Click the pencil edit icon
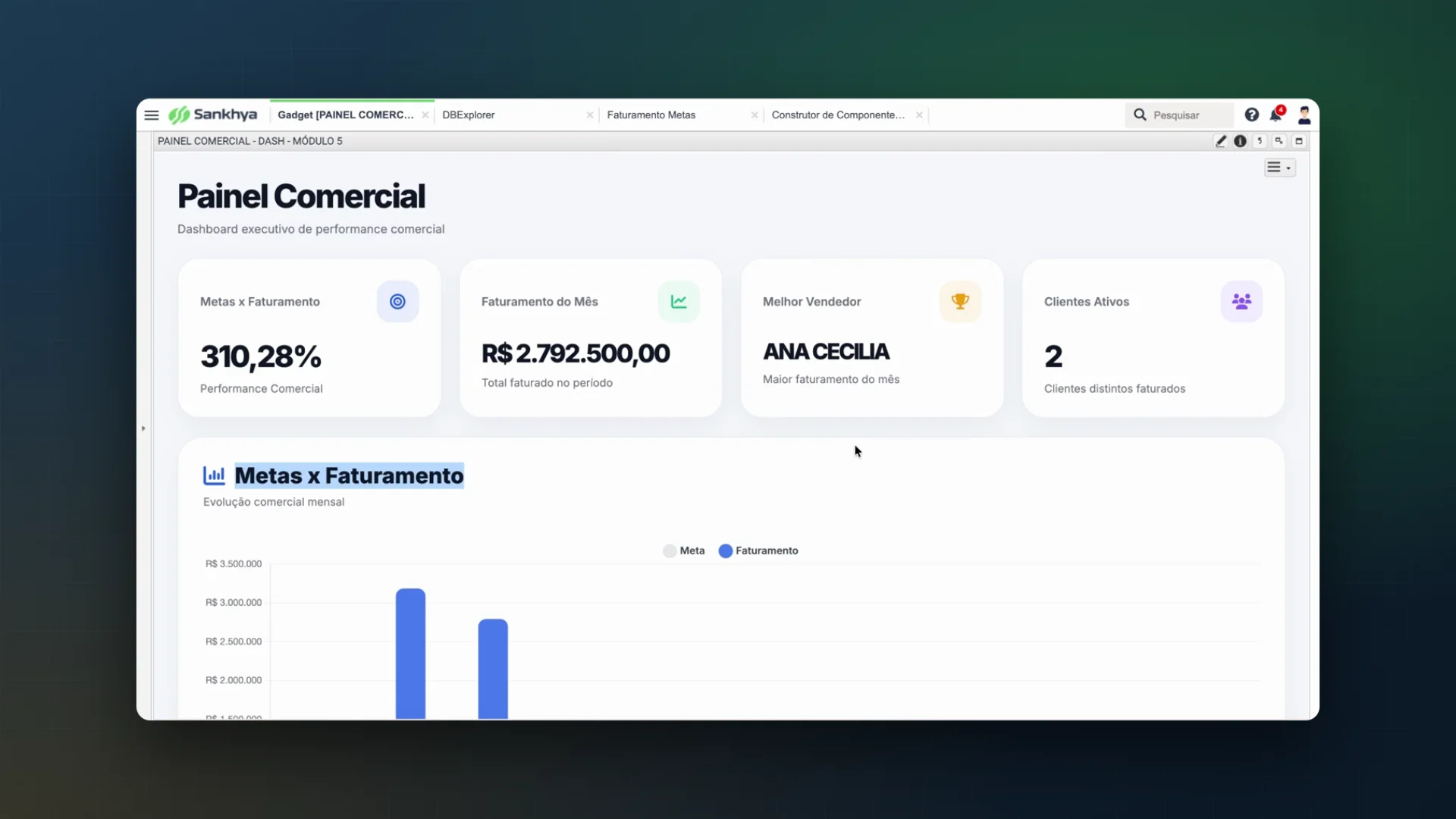Screen dimensions: 1456x819 (1221, 141)
